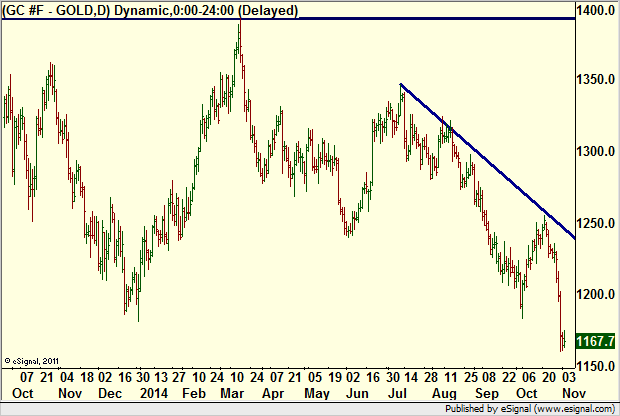Screen dimensions: 620x416
Task: Click the Oct month label at left
Action: point(23,393)
